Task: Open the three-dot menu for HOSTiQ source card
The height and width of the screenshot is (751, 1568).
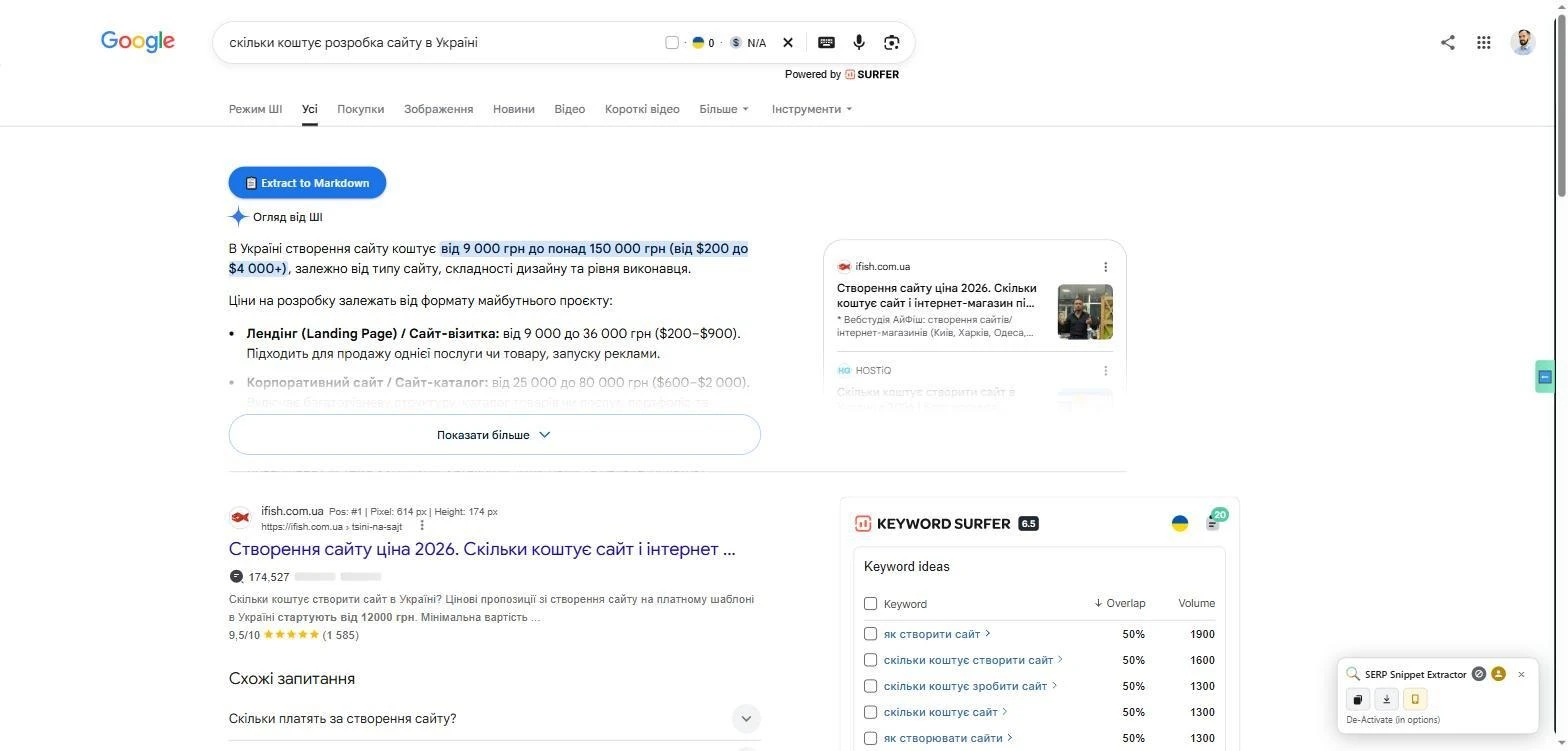Action: point(1105,370)
